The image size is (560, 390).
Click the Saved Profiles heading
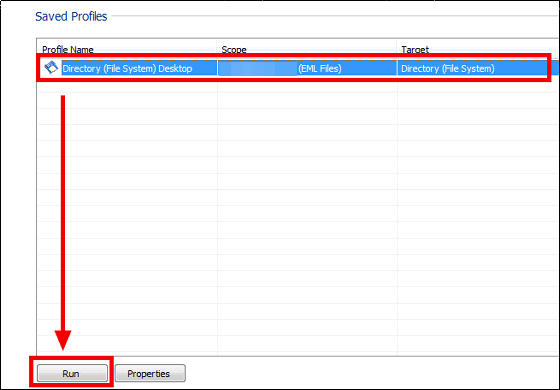click(71, 16)
